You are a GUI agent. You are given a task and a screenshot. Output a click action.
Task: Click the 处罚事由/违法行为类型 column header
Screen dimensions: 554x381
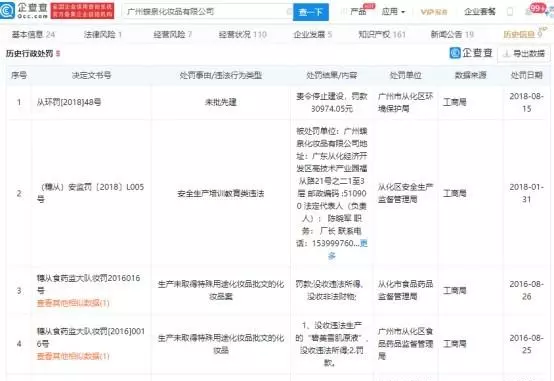(x=221, y=75)
